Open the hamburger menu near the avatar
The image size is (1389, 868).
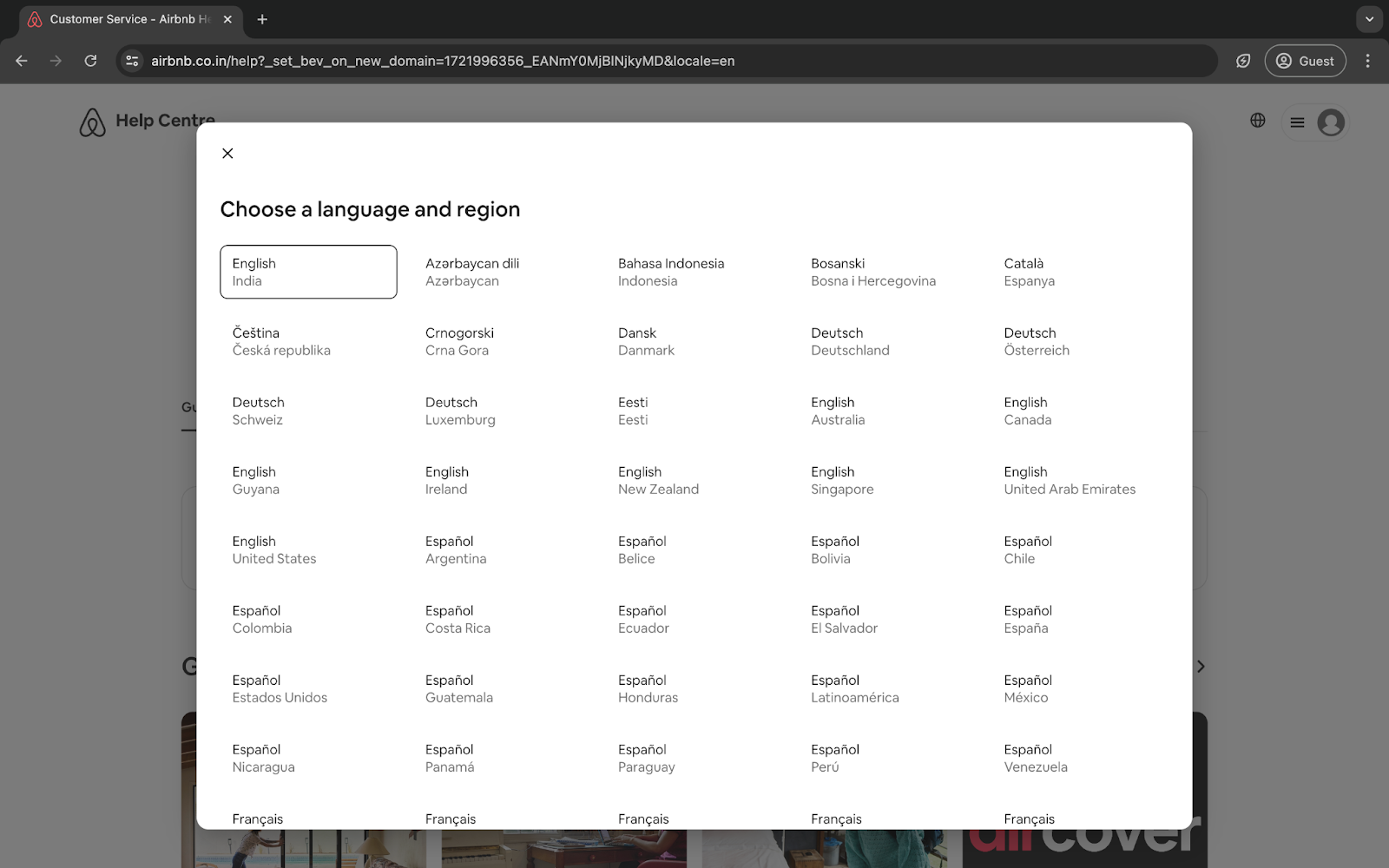point(1297,122)
